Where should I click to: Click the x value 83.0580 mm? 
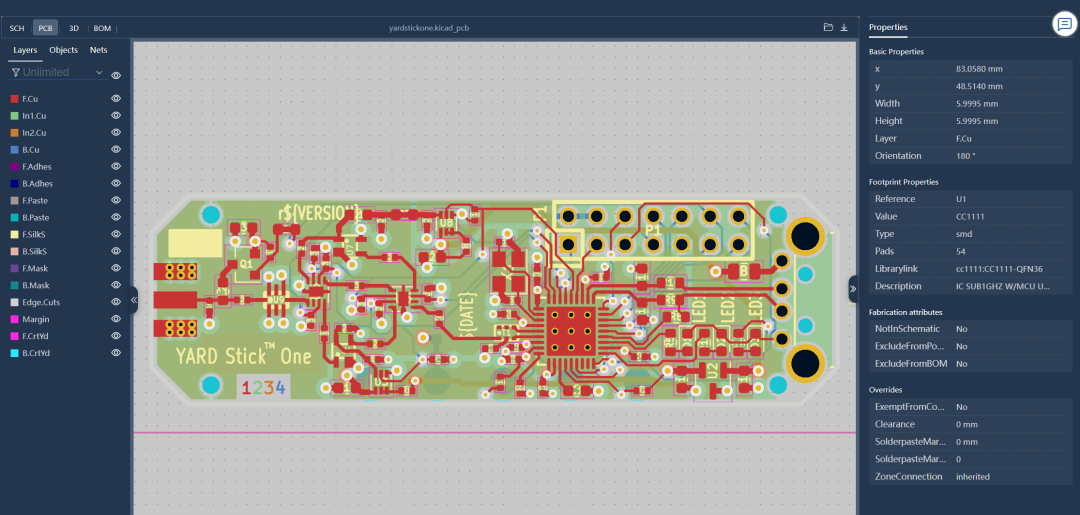[979, 69]
